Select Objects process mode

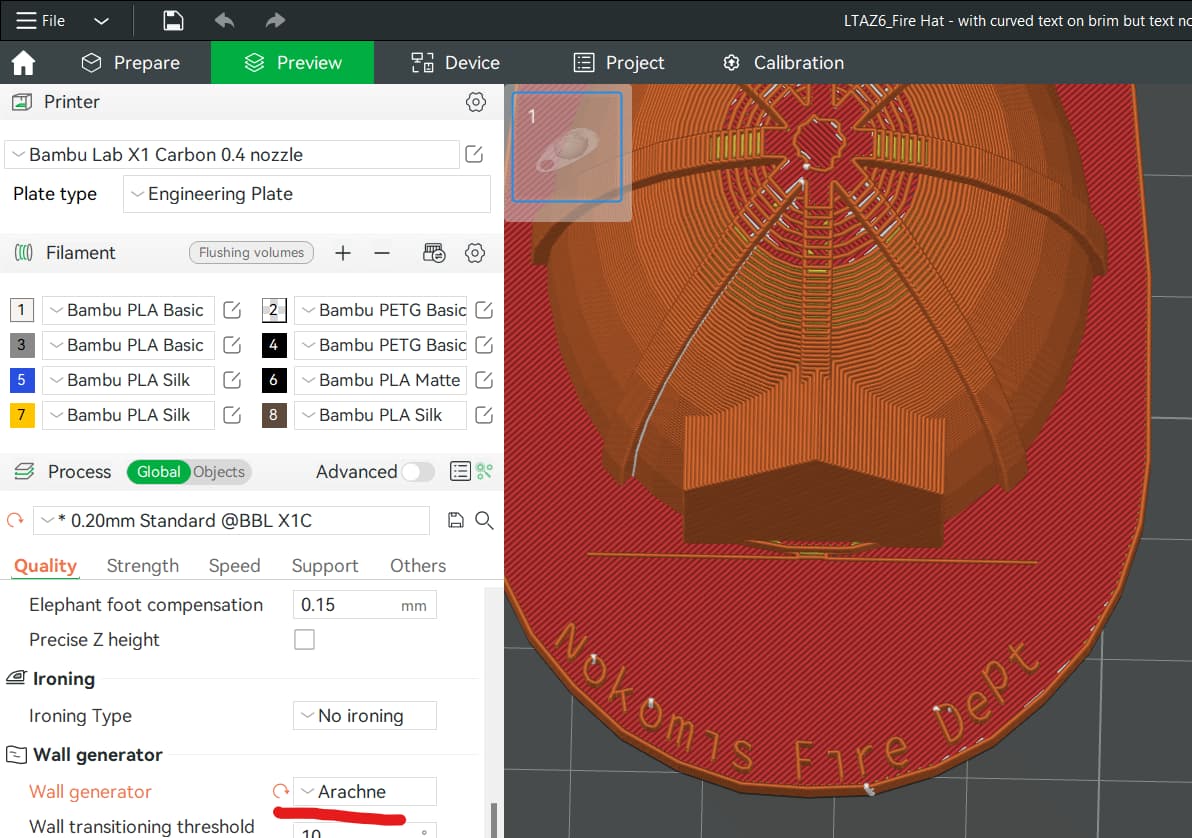pyautogui.click(x=219, y=471)
